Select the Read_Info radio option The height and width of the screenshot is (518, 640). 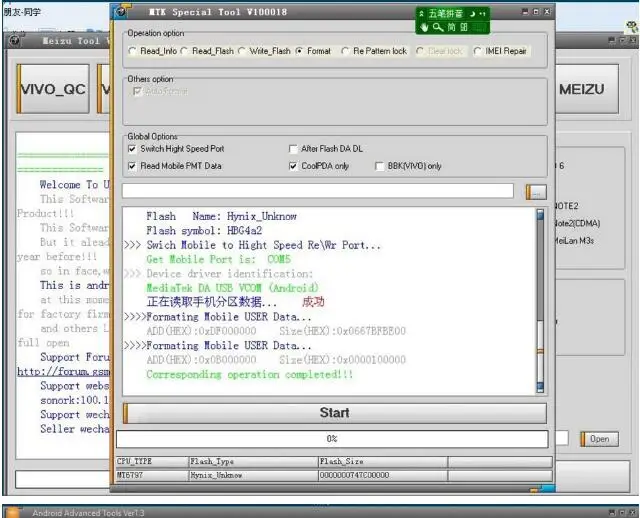[153, 51]
